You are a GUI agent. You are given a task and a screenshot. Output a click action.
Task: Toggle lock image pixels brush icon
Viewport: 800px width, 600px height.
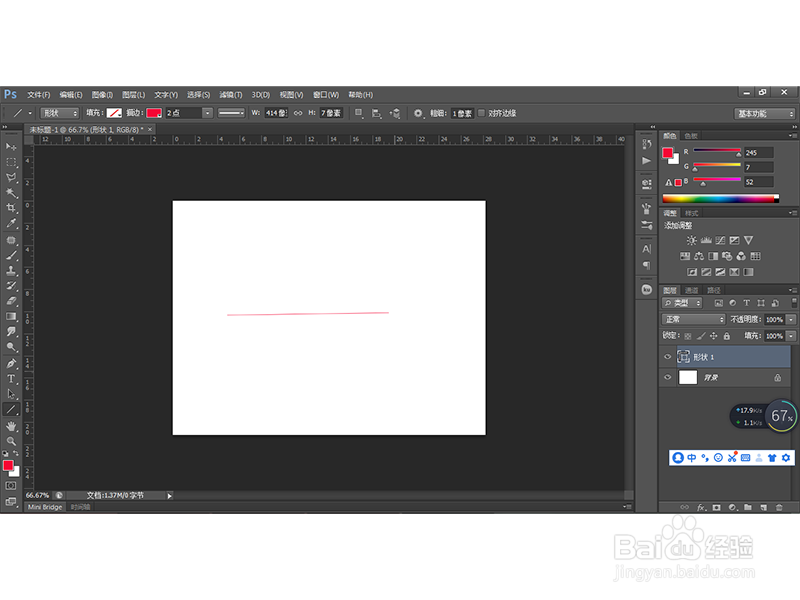[701, 336]
